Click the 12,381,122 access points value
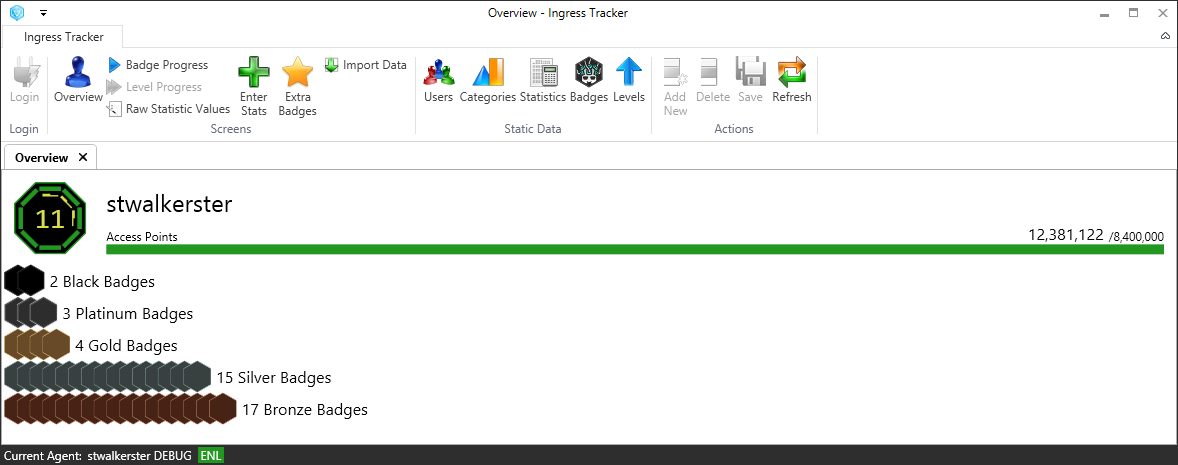 pyautogui.click(x=1065, y=235)
